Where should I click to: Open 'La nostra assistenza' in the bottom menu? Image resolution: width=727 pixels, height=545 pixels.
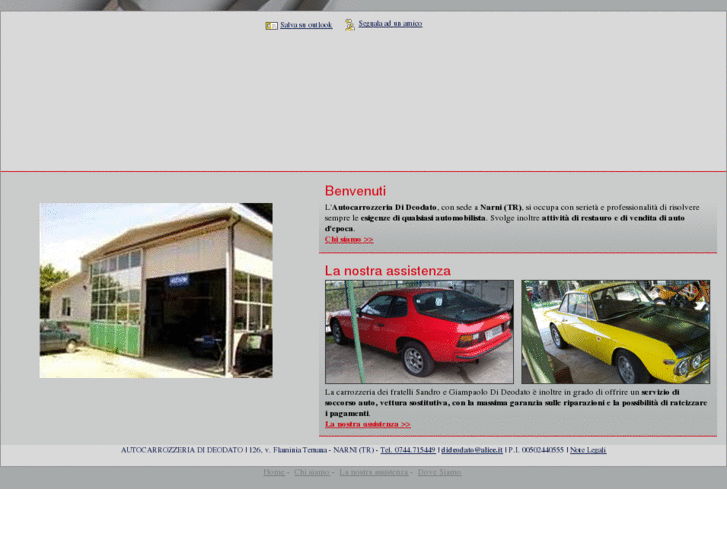pyautogui.click(x=374, y=472)
